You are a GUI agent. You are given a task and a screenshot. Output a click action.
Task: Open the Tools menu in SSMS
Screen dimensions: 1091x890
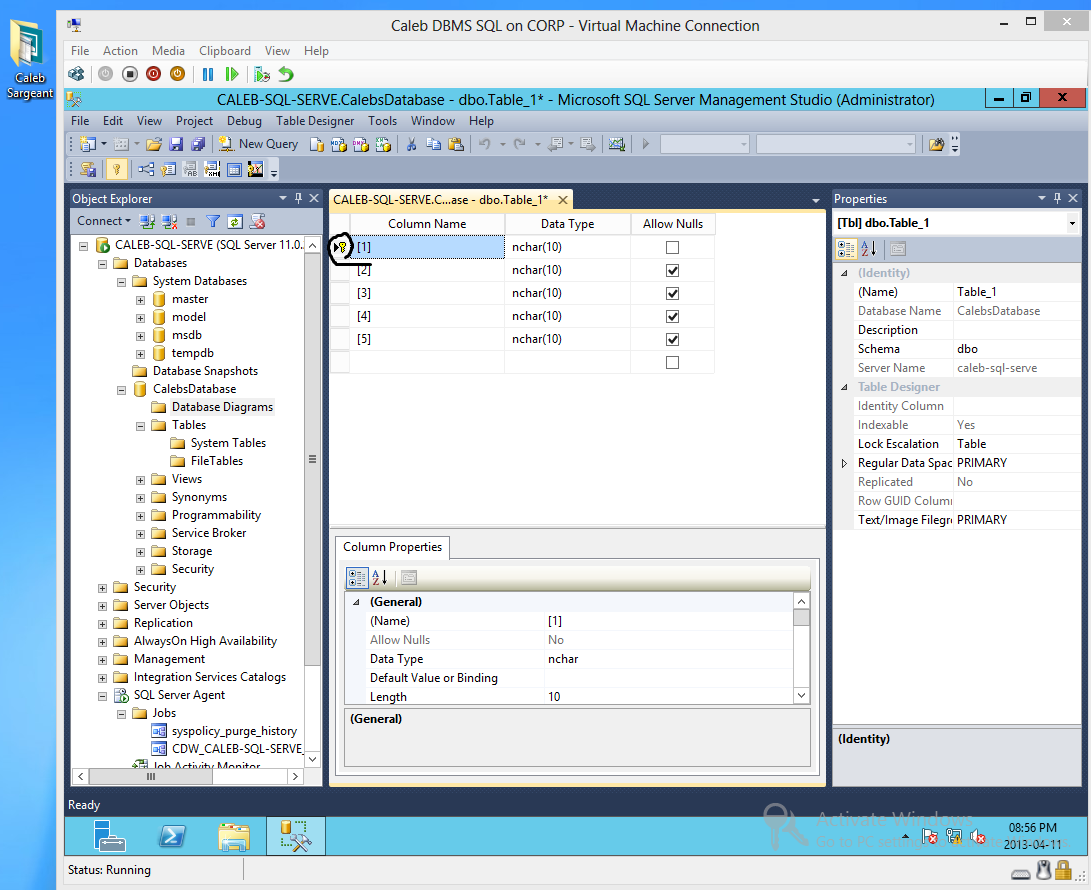coord(382,120)
